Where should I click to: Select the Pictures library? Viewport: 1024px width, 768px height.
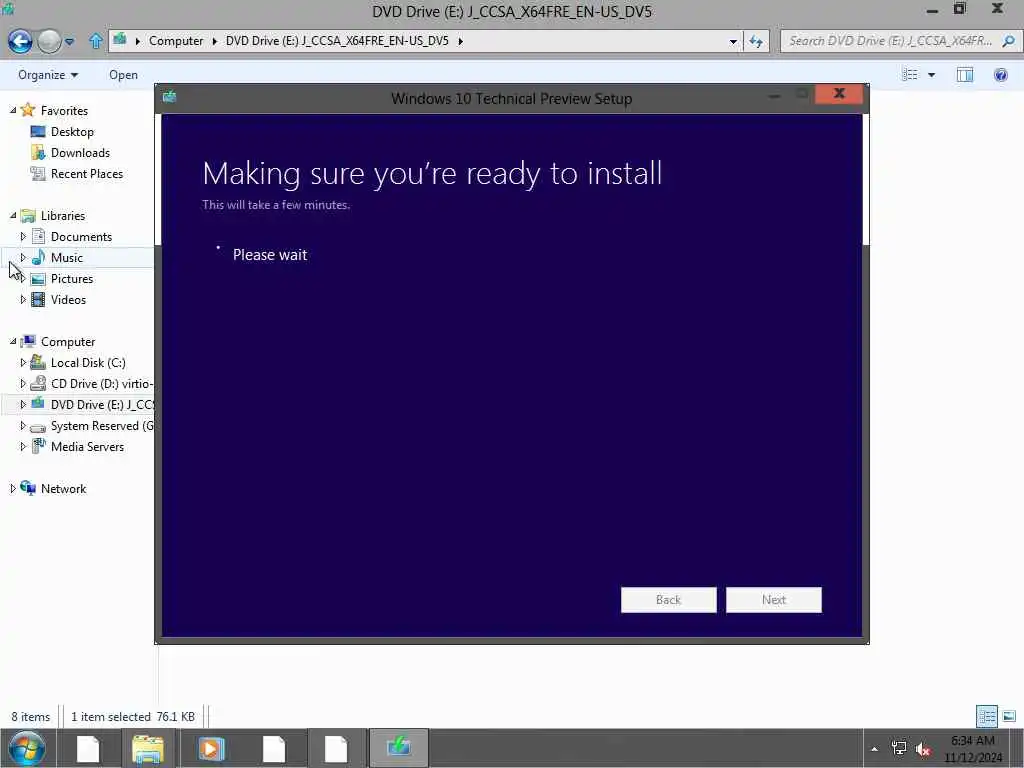(72, 278)
